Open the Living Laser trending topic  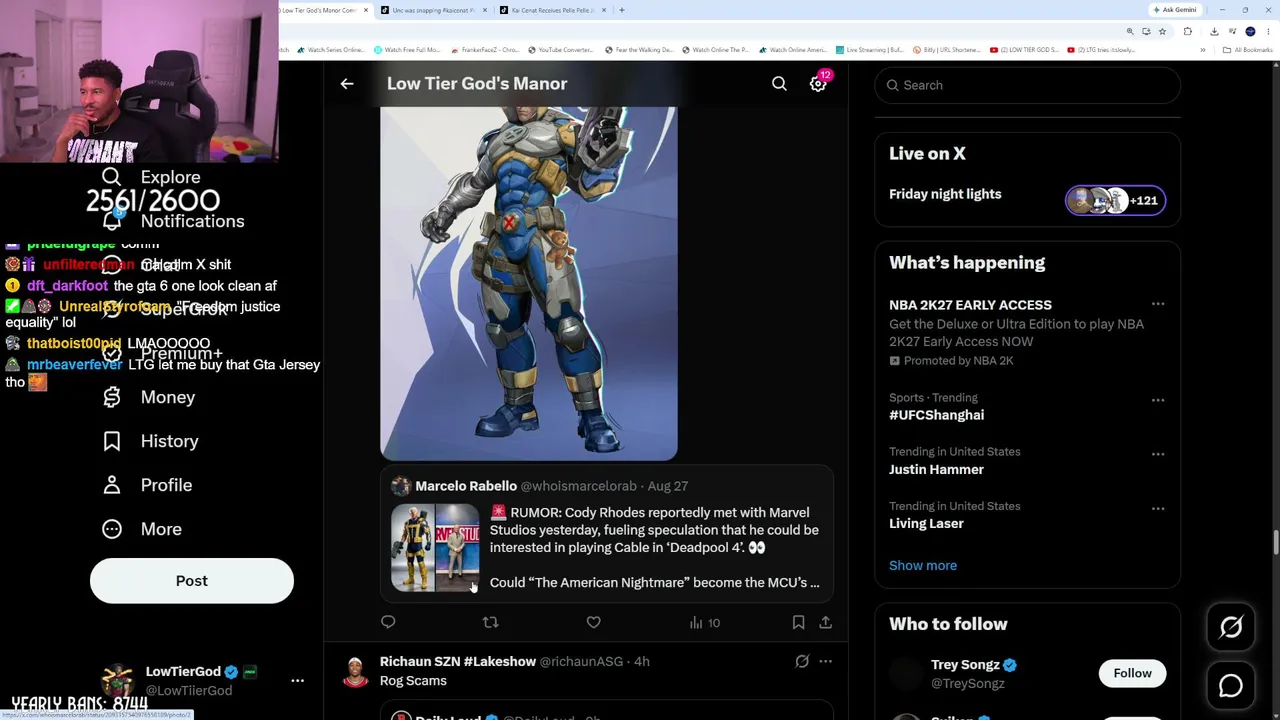click(926, 523)
